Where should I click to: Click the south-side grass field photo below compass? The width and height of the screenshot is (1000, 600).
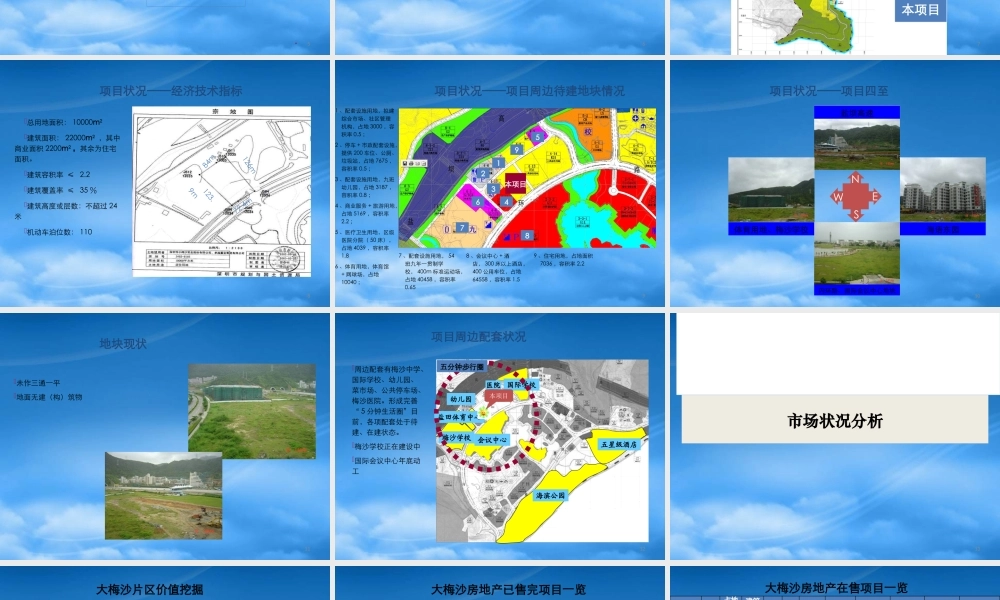coord(857,253)
